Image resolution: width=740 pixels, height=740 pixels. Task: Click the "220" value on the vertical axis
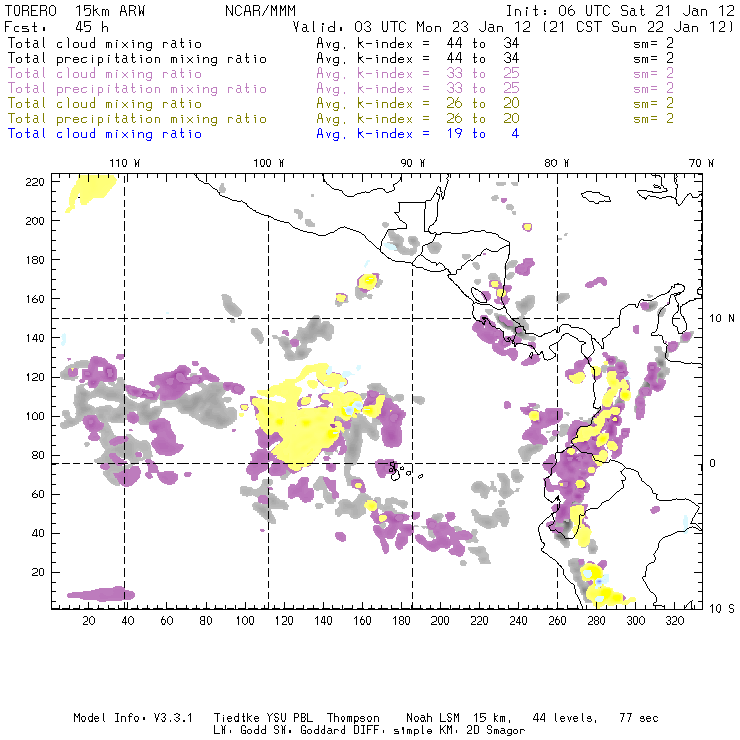[x=35, y=182]
